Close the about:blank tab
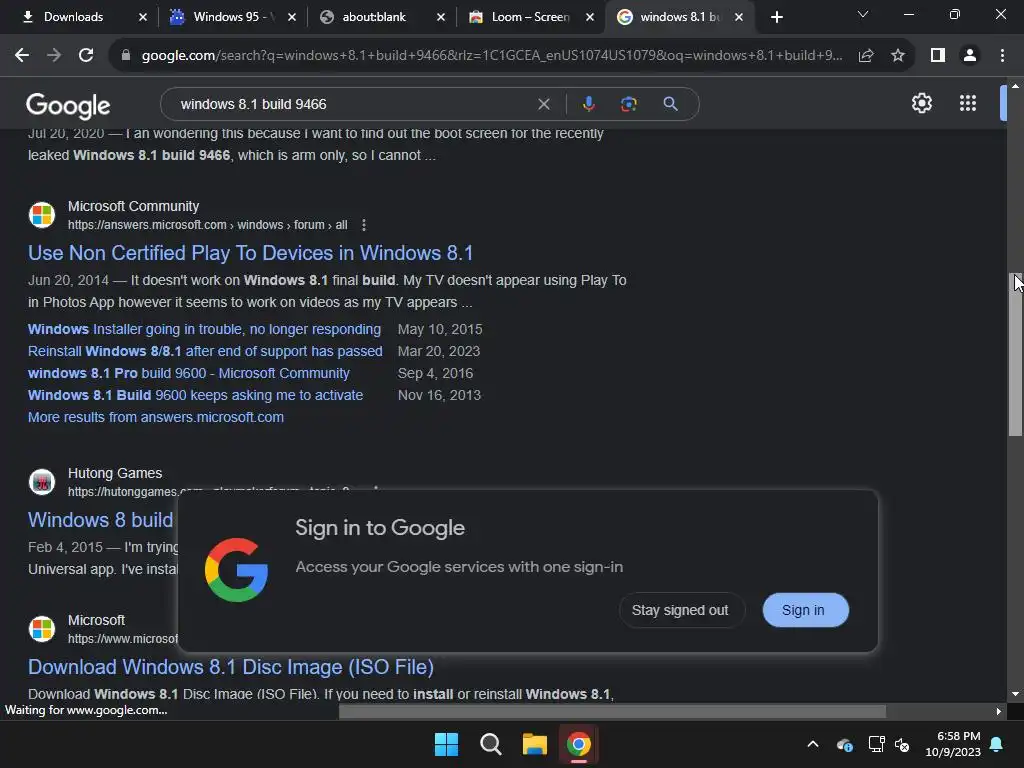 click(x=441, y=17)
